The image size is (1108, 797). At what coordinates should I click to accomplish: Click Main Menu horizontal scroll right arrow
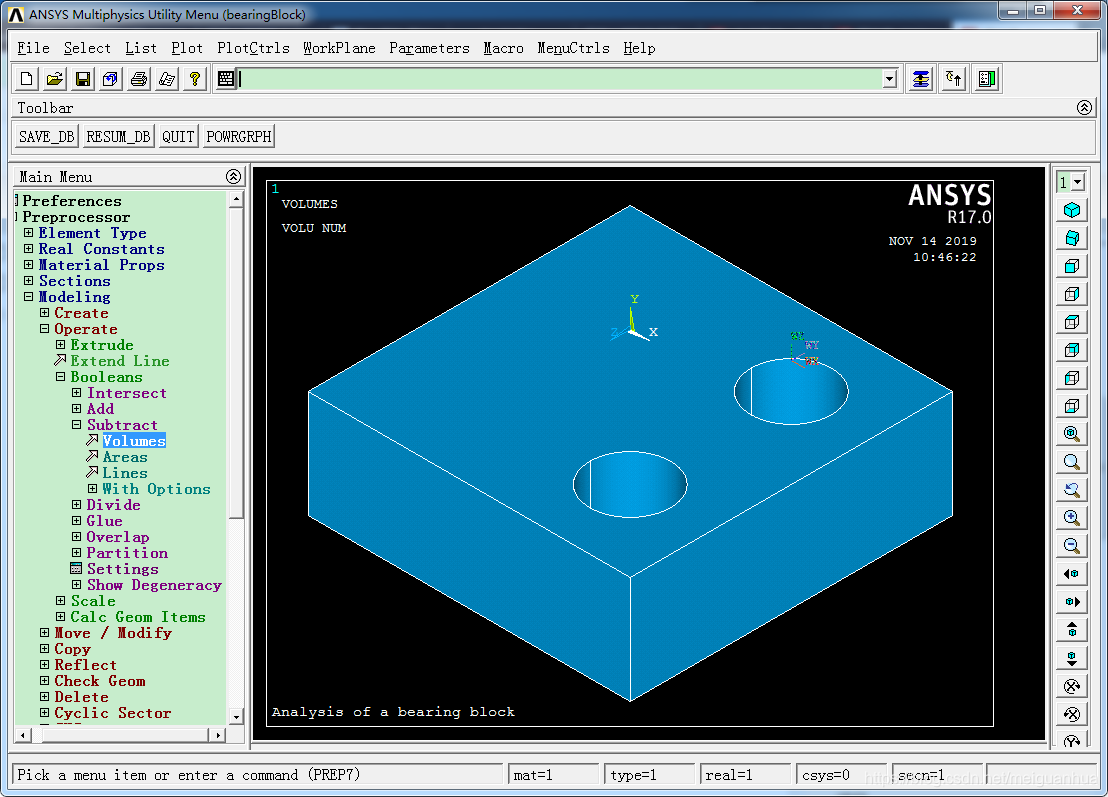pos(218,735)
